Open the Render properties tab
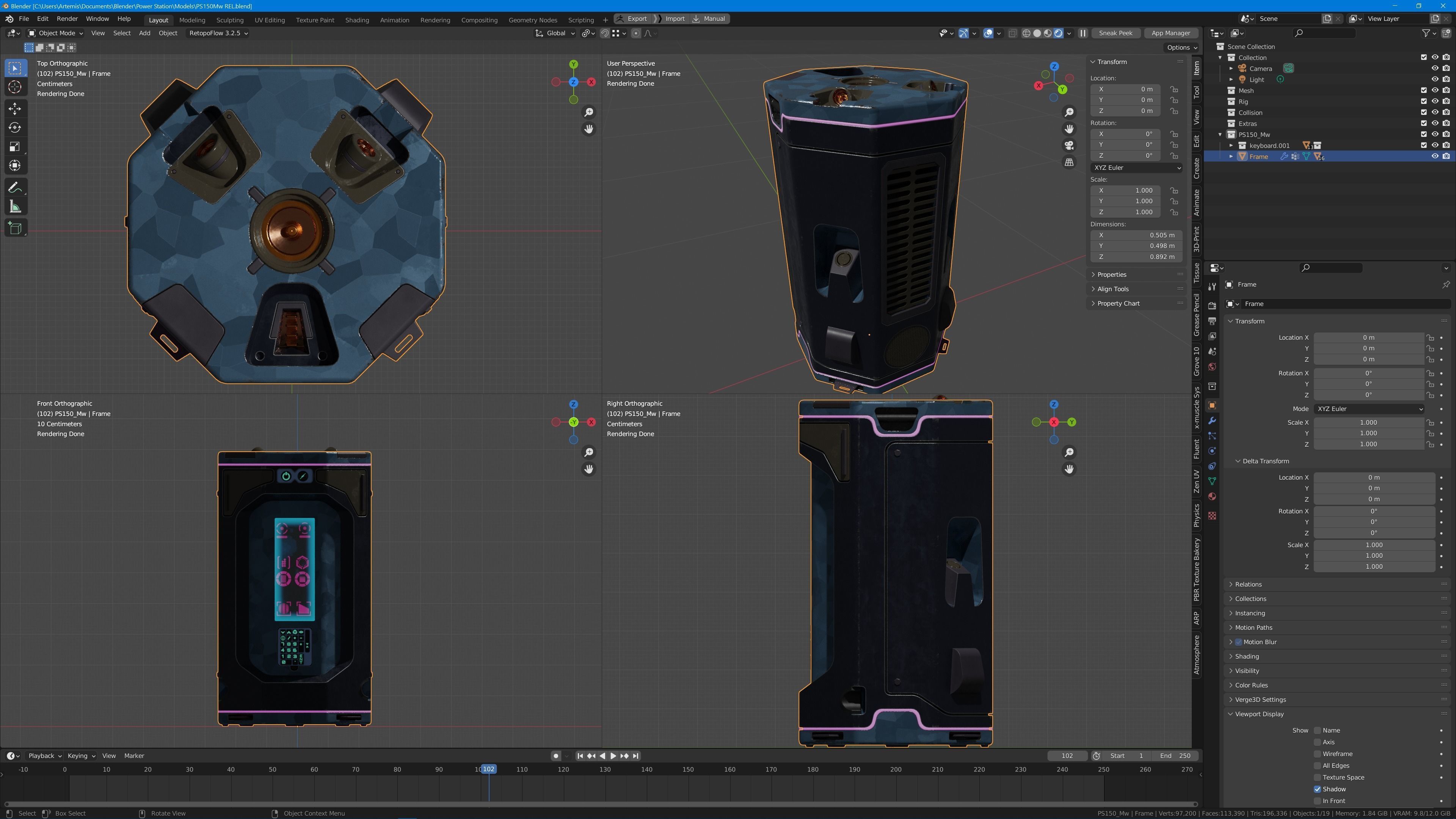1456x819 pixels. (x=1212, y=305)
